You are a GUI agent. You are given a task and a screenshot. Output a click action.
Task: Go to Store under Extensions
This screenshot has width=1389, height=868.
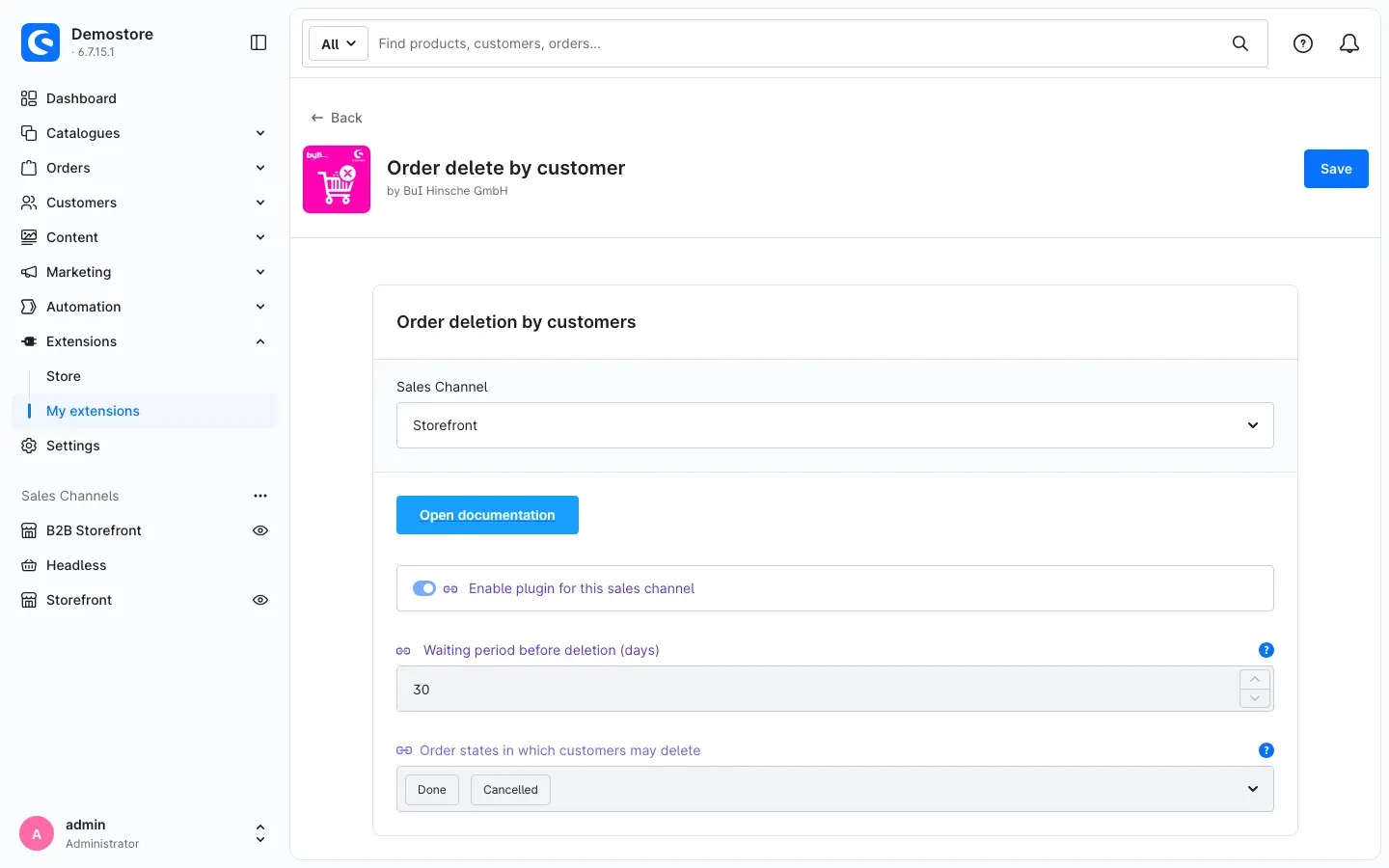pyautogui.click(x=64, y=376)
